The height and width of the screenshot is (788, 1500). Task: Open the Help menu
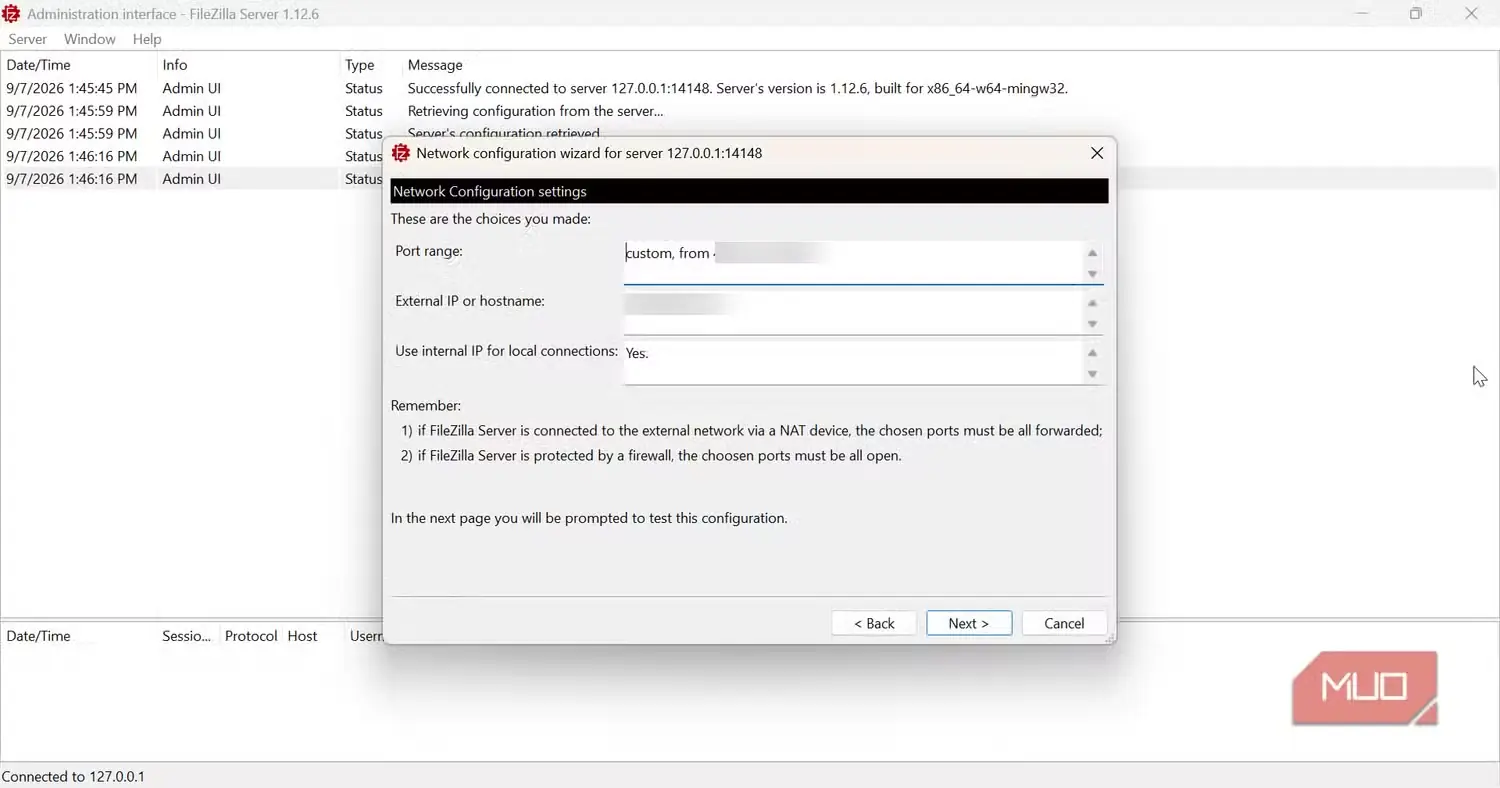147,39
